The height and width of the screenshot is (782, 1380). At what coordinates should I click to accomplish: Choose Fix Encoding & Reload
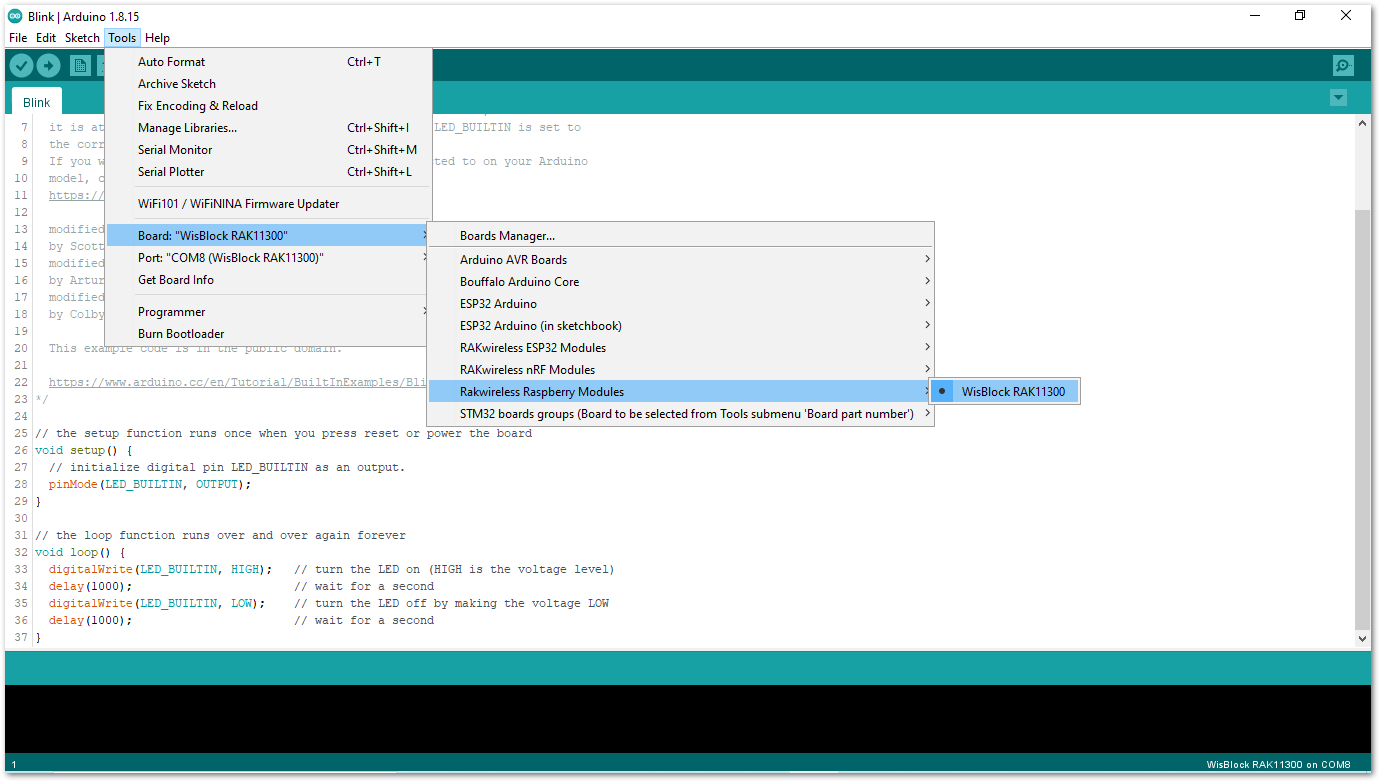(268, 106)
